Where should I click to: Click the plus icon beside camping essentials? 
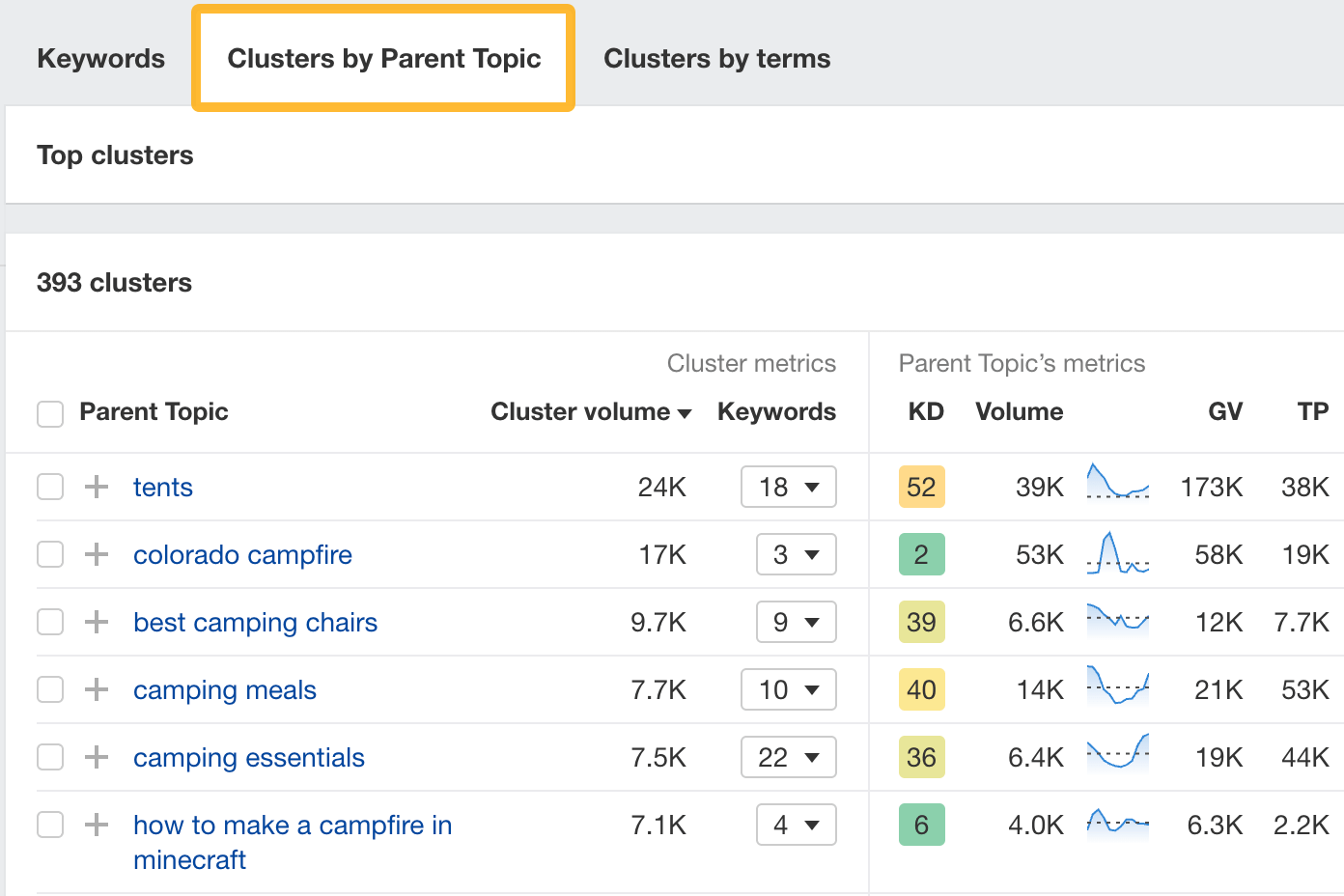96,757
